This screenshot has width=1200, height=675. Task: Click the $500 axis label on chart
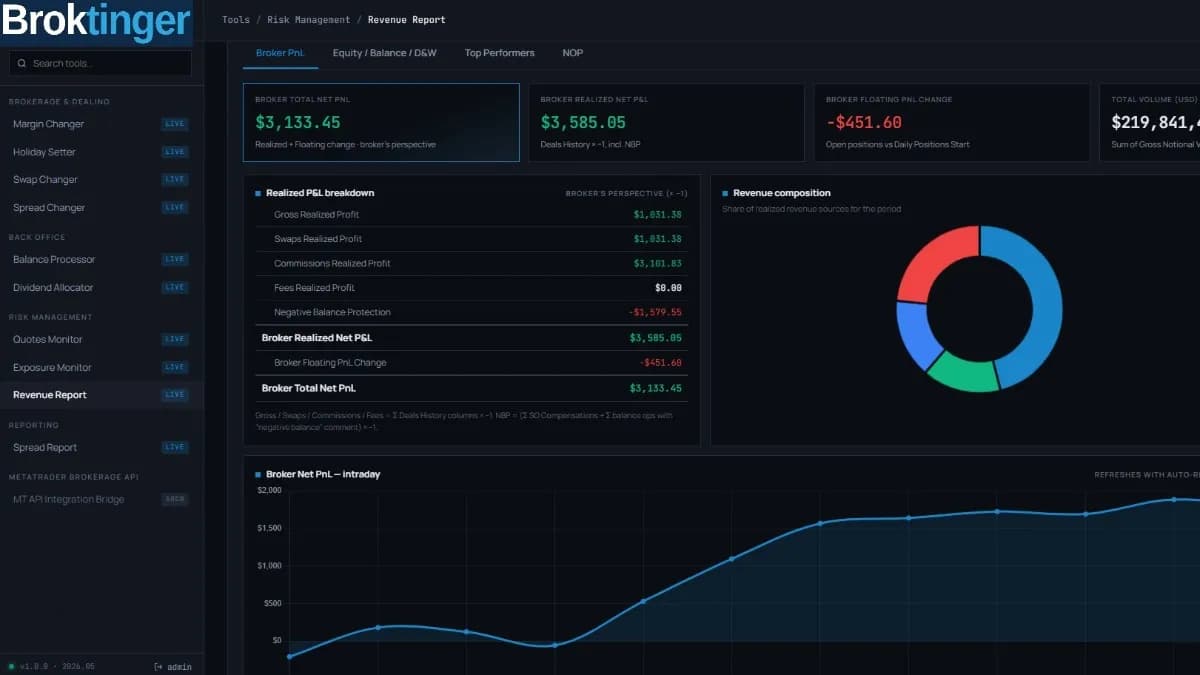pos(272,603)
